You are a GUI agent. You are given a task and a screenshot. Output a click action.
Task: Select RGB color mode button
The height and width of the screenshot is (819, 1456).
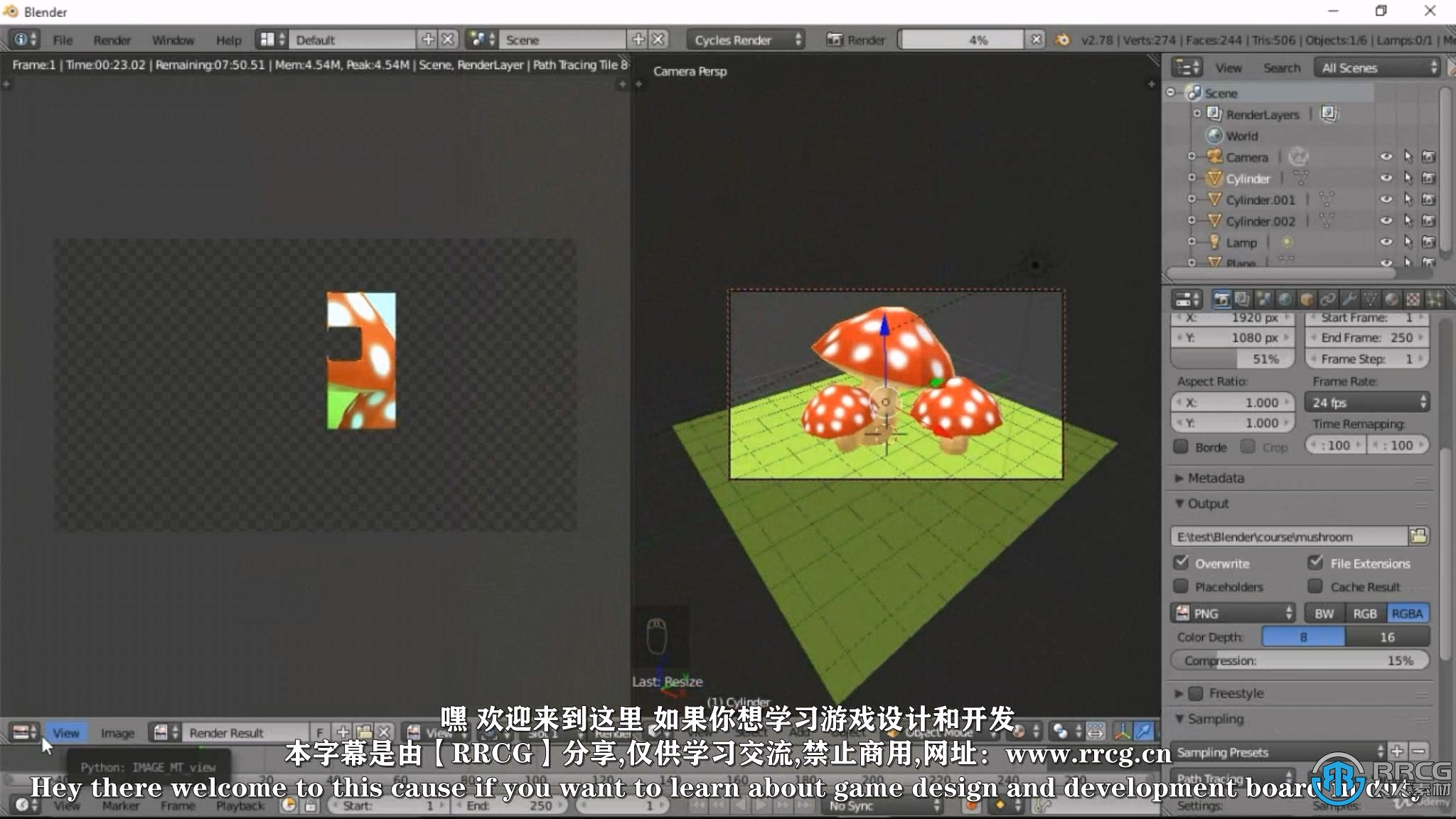click(x=1365, y=613)
